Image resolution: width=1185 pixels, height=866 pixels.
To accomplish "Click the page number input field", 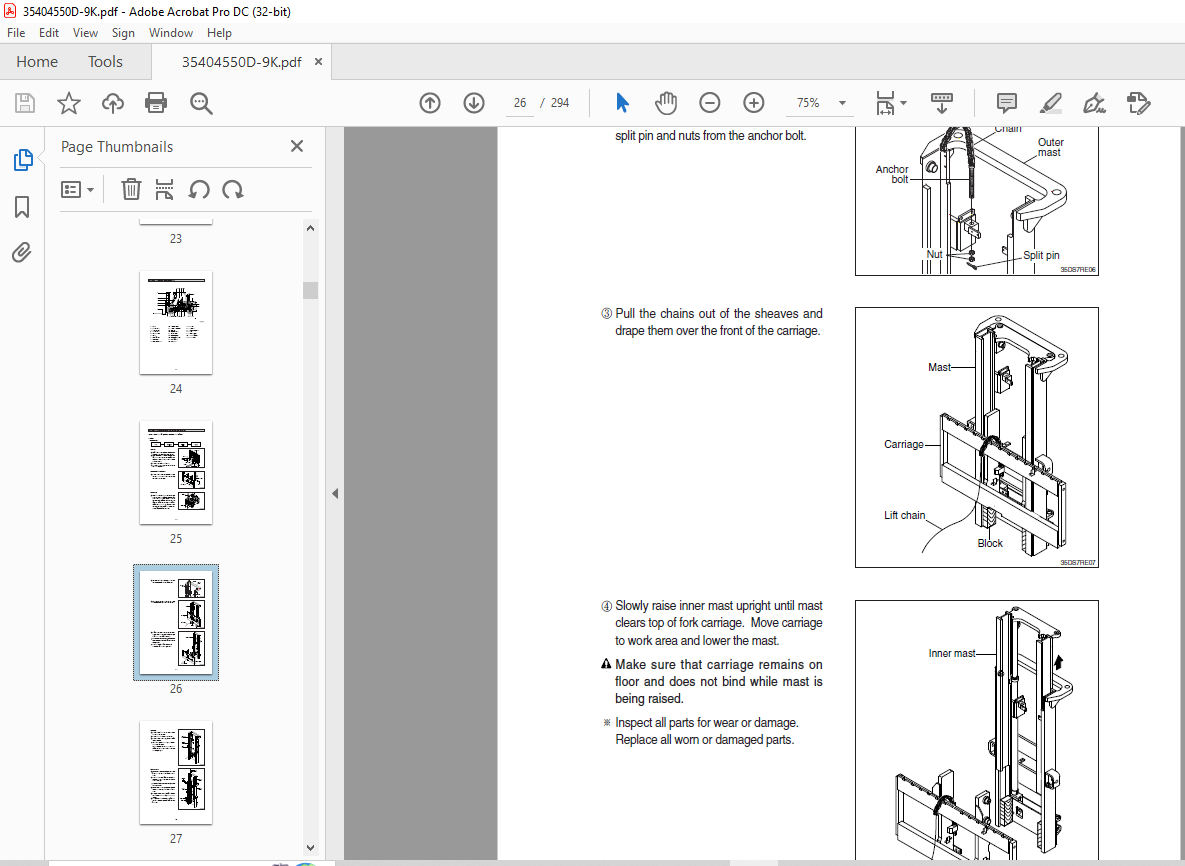I will 520,103.
